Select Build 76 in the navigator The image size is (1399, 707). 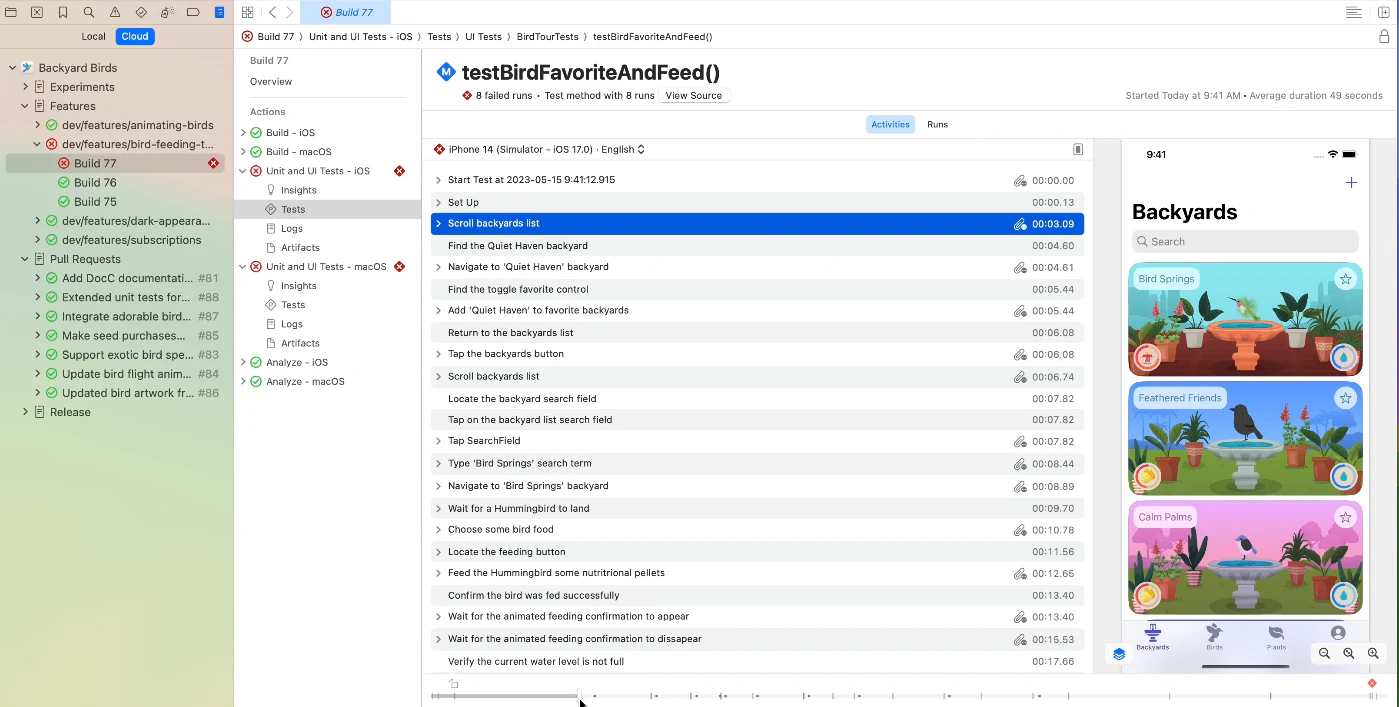[x=95, y=182]
